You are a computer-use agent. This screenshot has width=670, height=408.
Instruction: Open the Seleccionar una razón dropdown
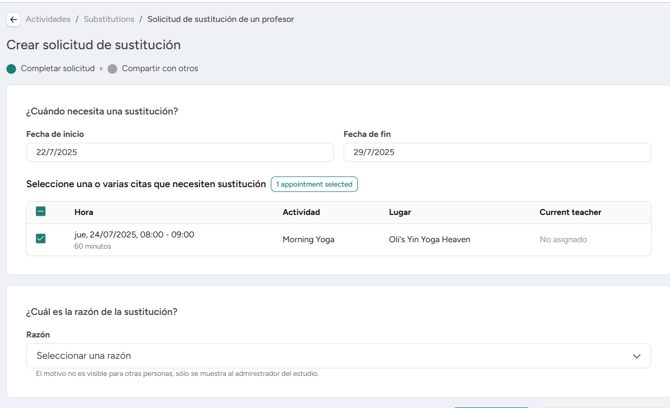[x=338, y=356]
